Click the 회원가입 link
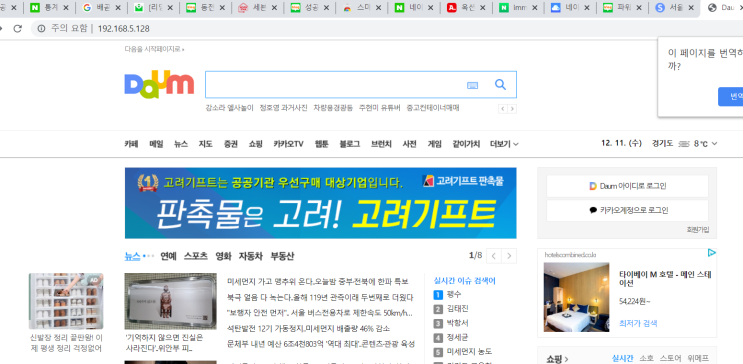This screenshot has height=364, width=743. point(698,229)
